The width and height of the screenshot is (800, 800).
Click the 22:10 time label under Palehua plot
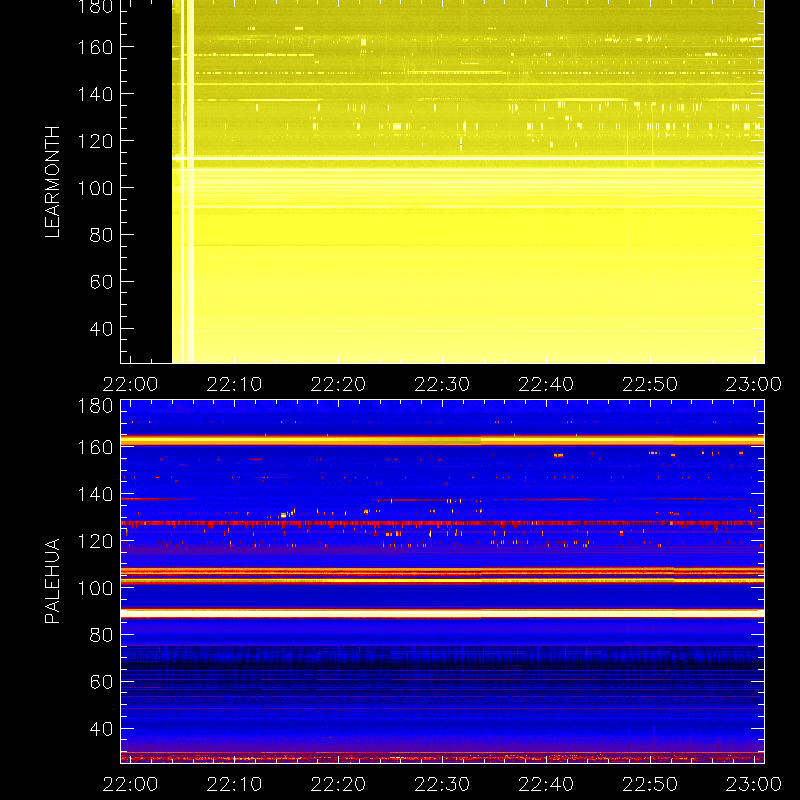coord(234,784)
